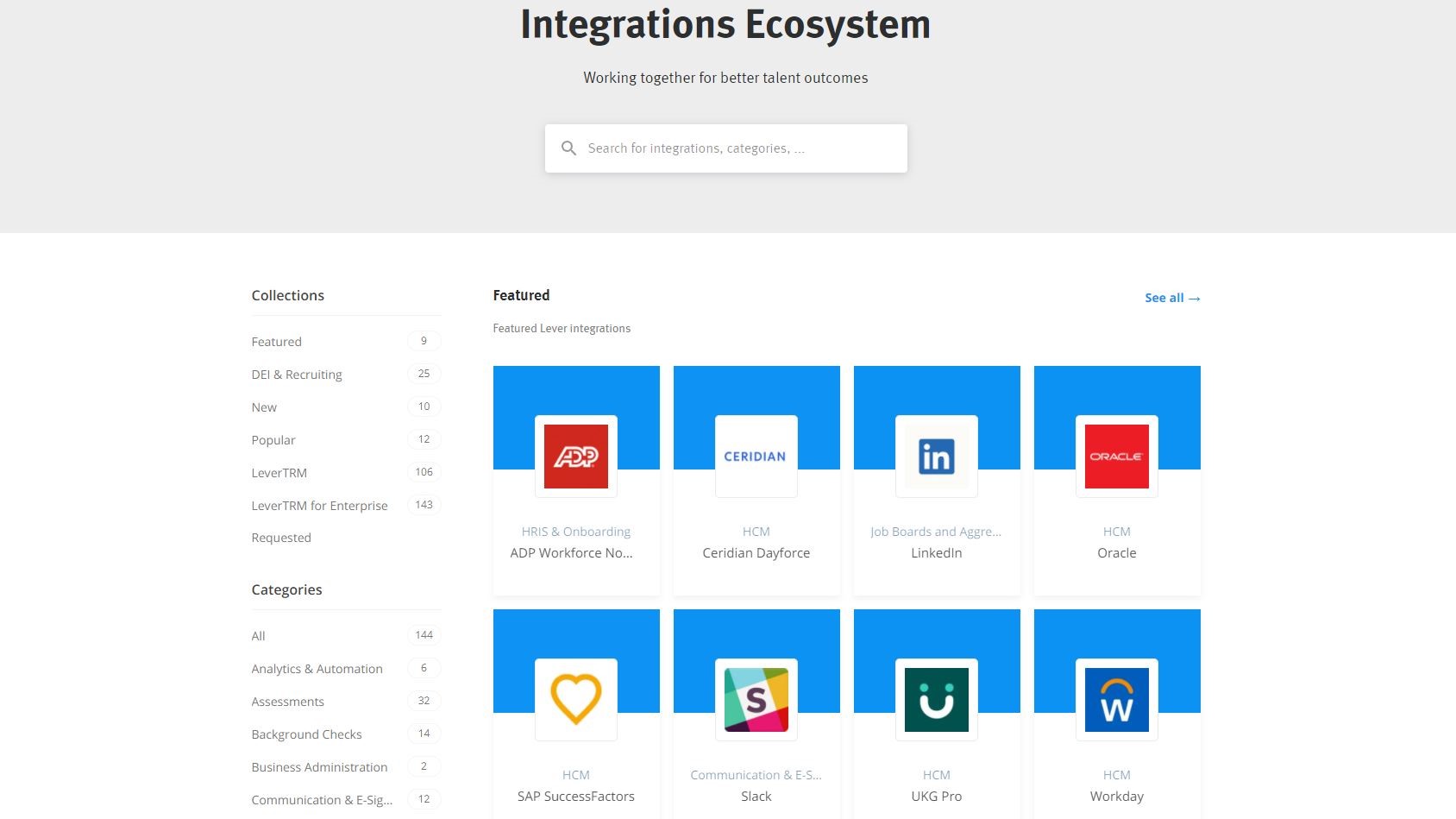
Task: Click the Job Boards and Aggre... label
Action: tap(936, 532)
